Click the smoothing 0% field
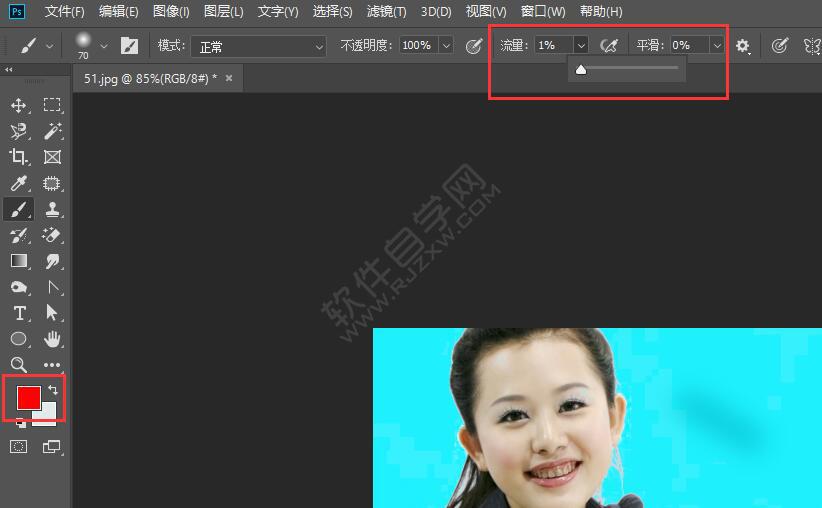The image size is (822, 508). [x=690, y=46]
